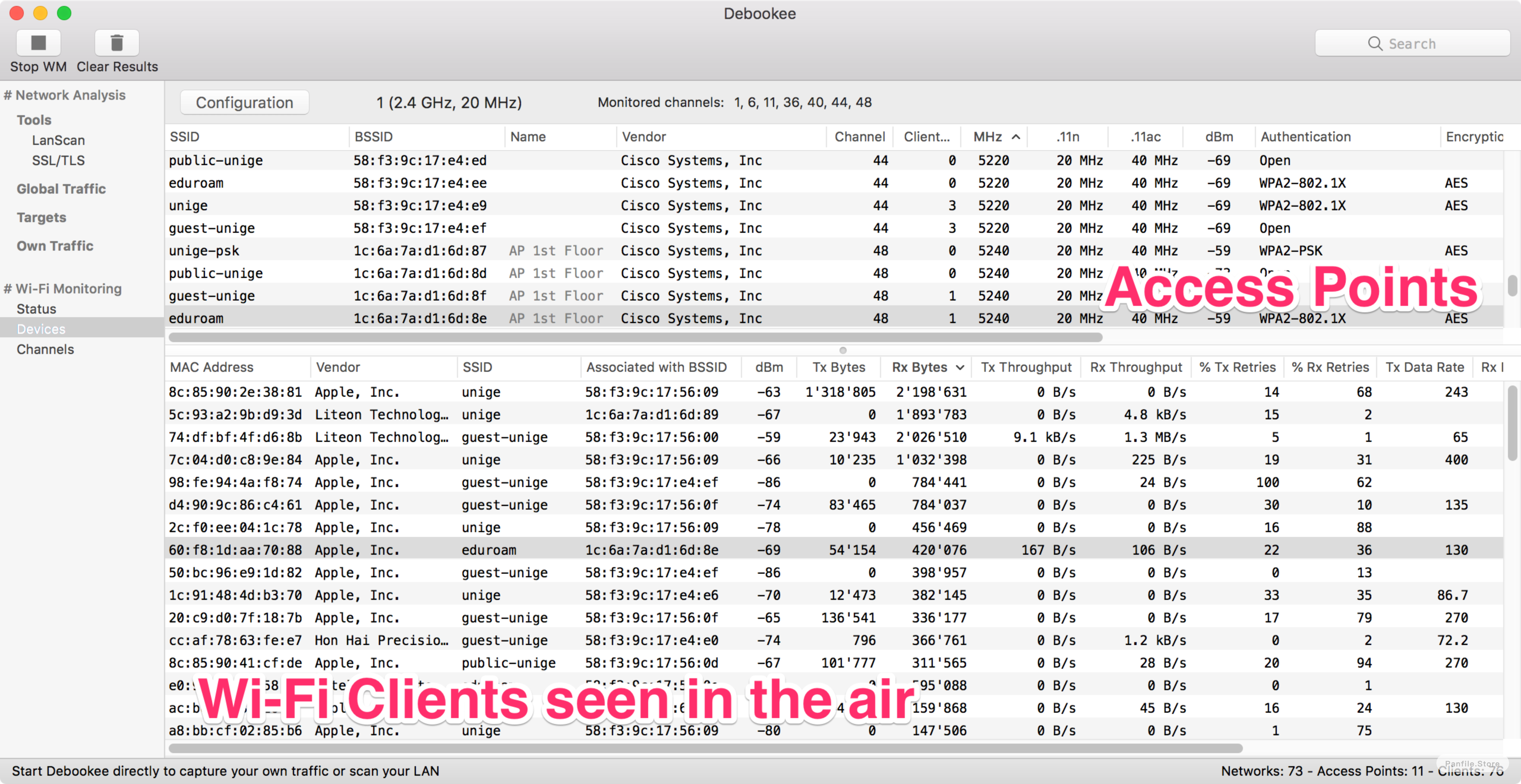Sort access points by SSID column
Image resolution: width=1521 pixels, height=784 pixels.
[257, 136]
